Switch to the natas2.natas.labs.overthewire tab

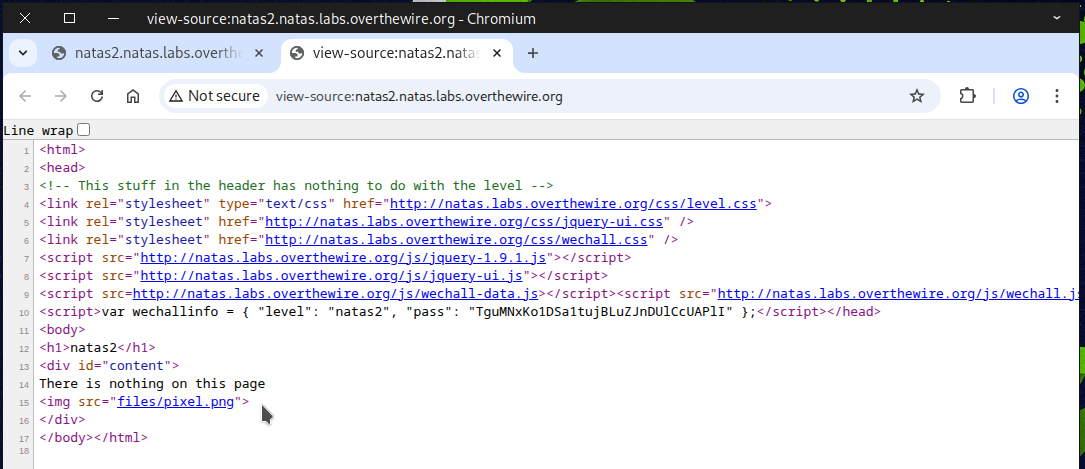[x=158, y=53]
